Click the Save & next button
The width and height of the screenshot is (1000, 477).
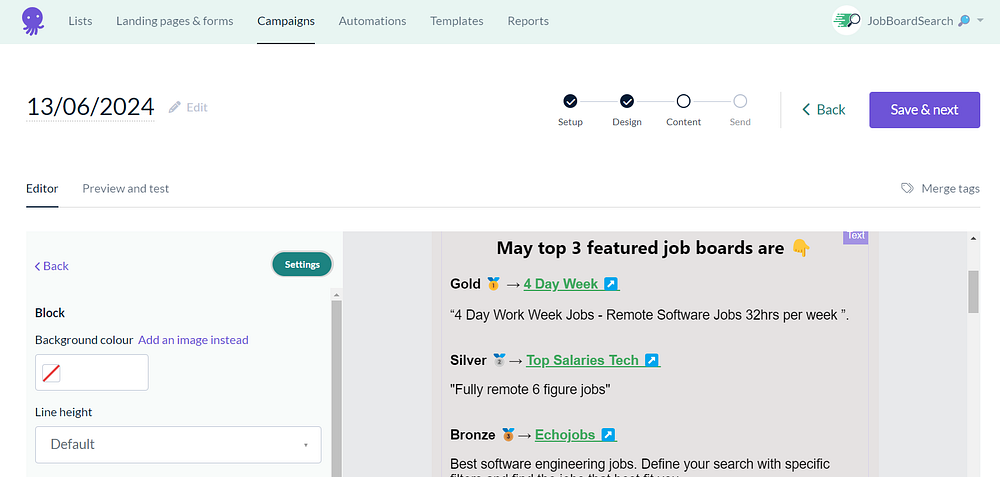924,109
